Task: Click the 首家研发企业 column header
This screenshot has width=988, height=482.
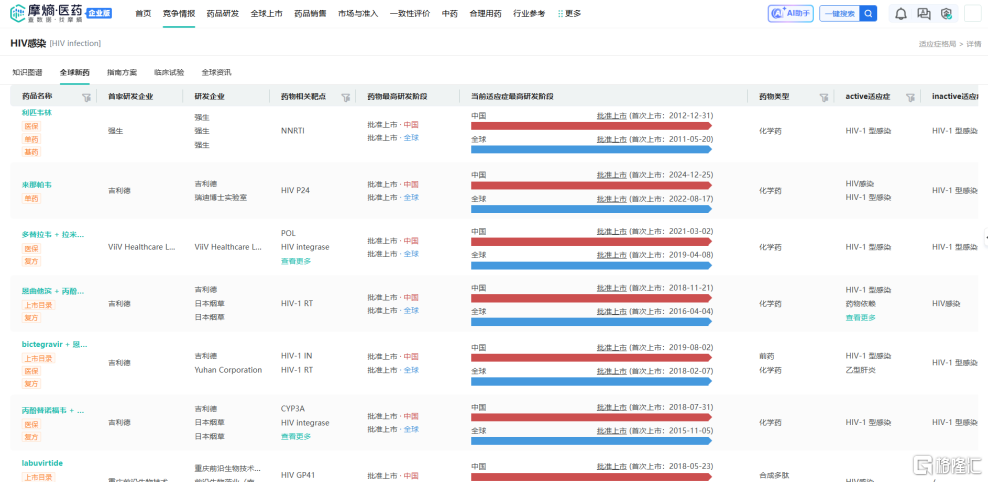Action: pyautogui.click(x=130, y=97)
